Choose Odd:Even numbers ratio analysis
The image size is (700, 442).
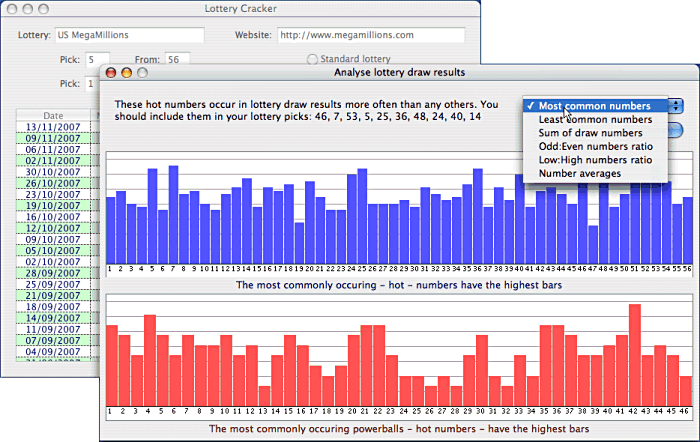coord(595,146)
